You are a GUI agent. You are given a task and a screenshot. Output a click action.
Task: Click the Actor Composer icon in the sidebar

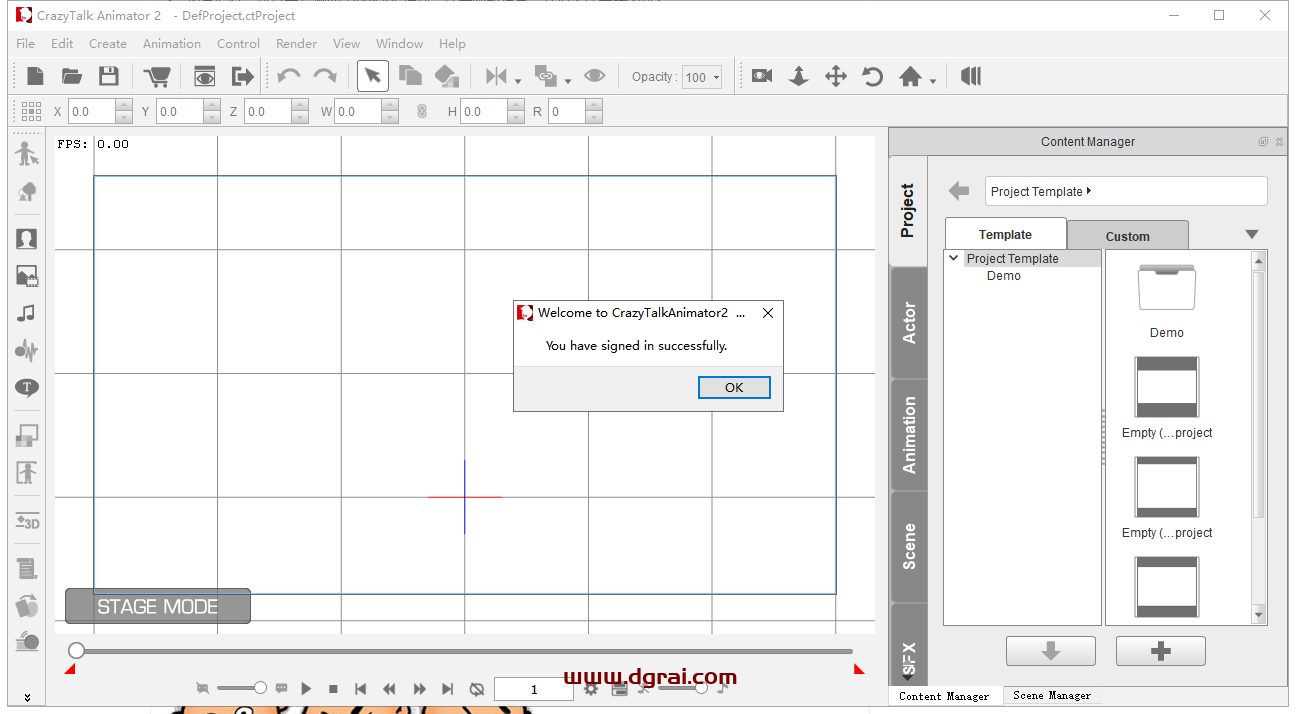(27, 153)
